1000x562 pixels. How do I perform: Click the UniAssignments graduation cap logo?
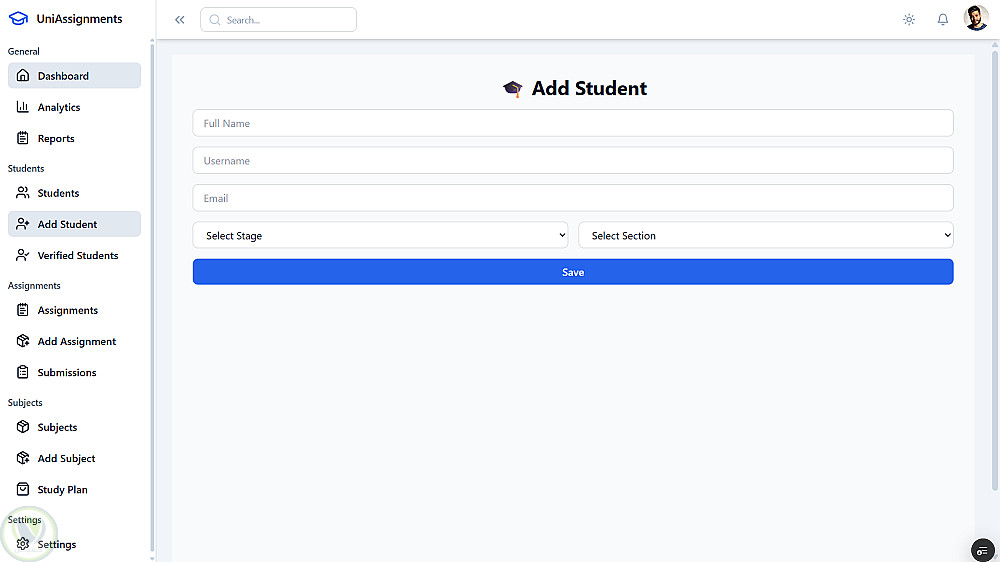(x=18, y=18)
